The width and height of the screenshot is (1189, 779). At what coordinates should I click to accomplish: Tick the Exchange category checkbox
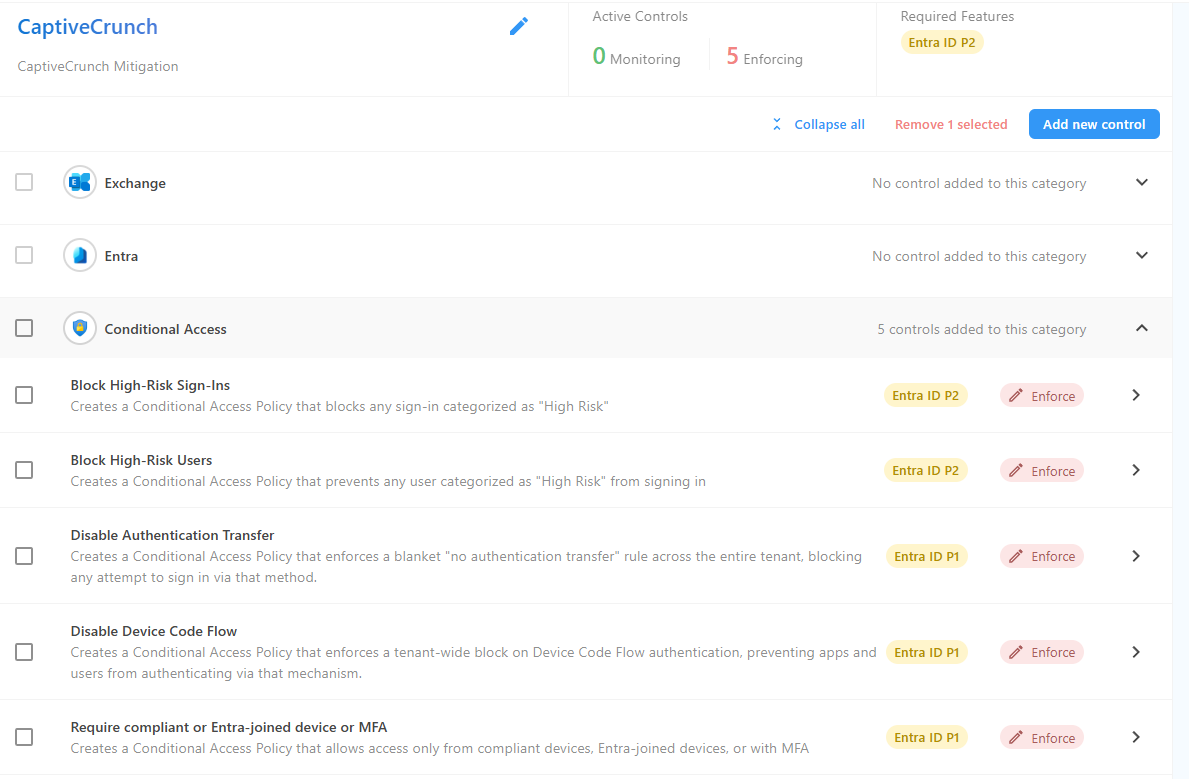coord(24,182)
